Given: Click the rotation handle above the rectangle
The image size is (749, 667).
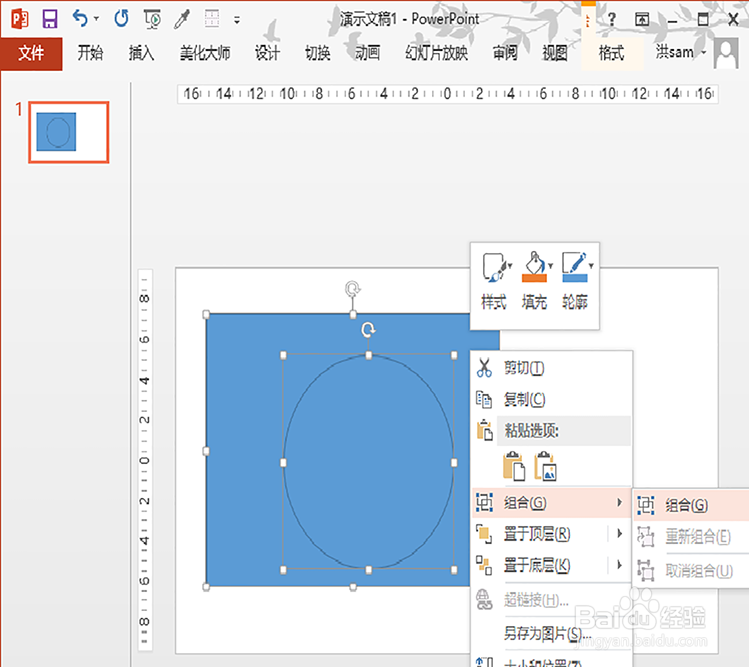Looking at the screenshot, I should pos(353,289).
